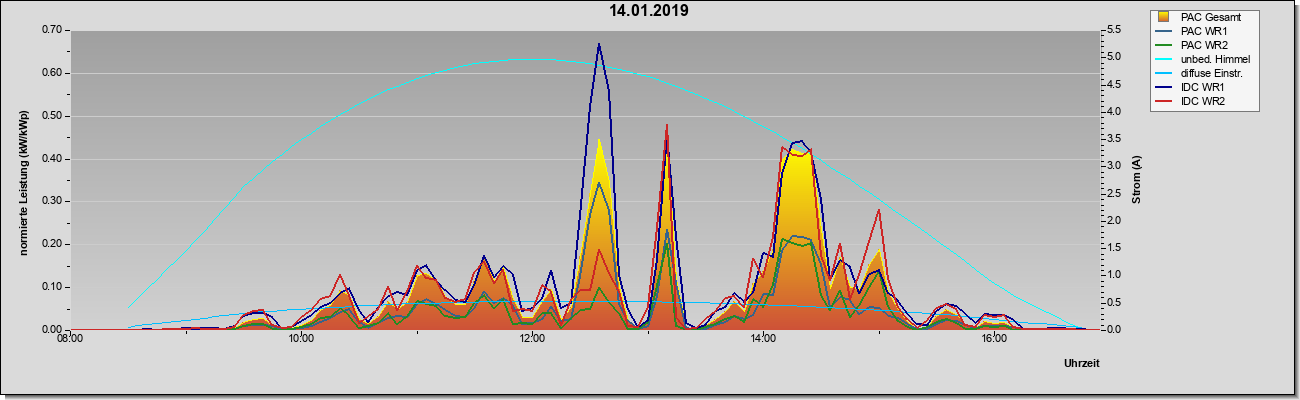
Task: Click the 14:00 time axis label
Action: click(763, 339)
